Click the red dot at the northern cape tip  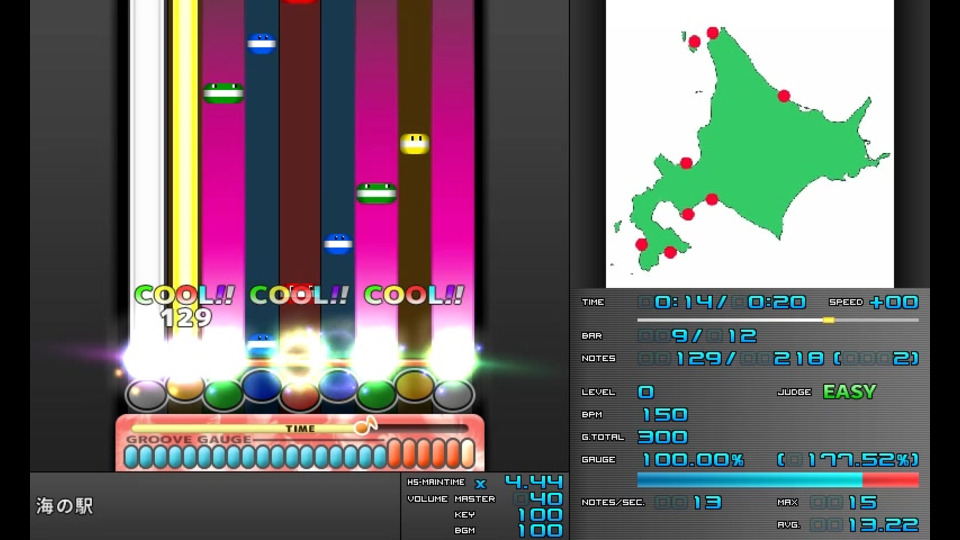(x=713, y=32)
